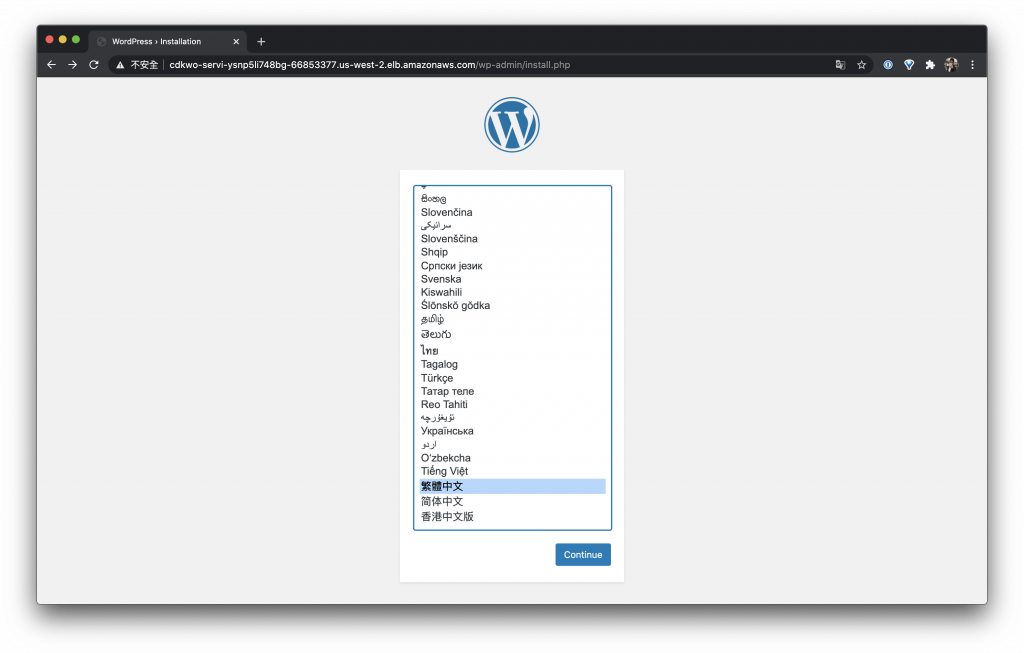
Task: Bookmark this page with the star
Action: tap(861, 65)
